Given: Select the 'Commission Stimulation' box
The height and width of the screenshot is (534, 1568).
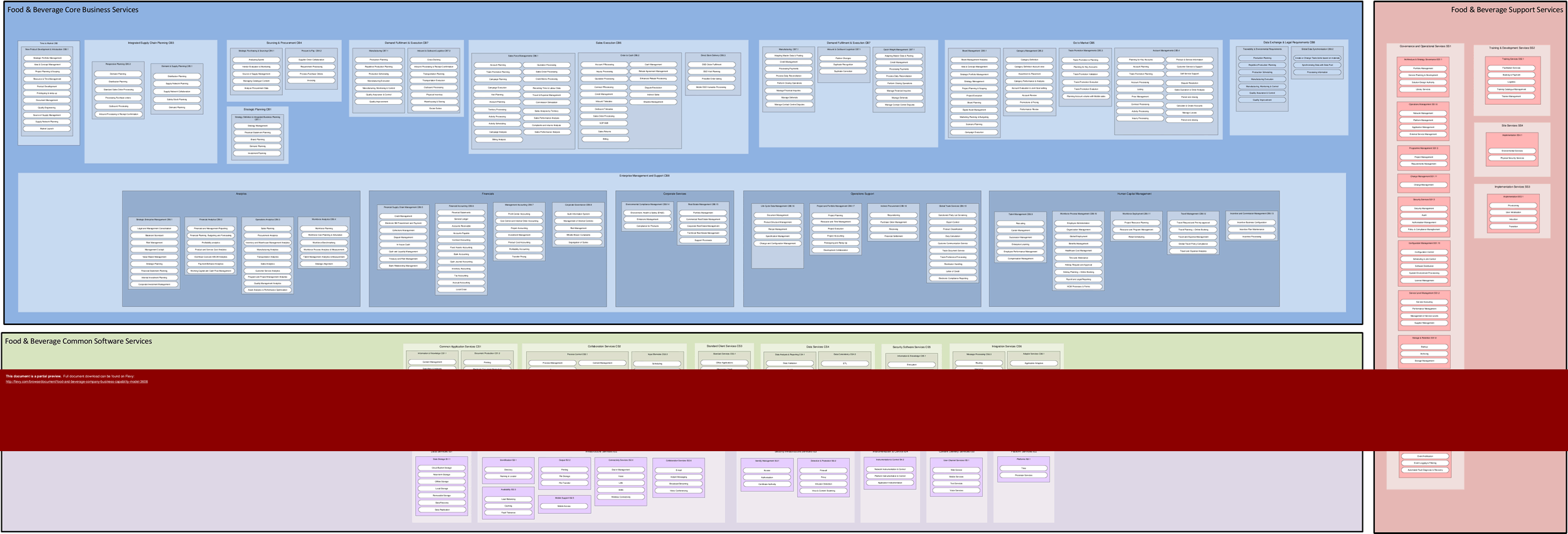Looking at the screenshot, I should coord(547,102).
